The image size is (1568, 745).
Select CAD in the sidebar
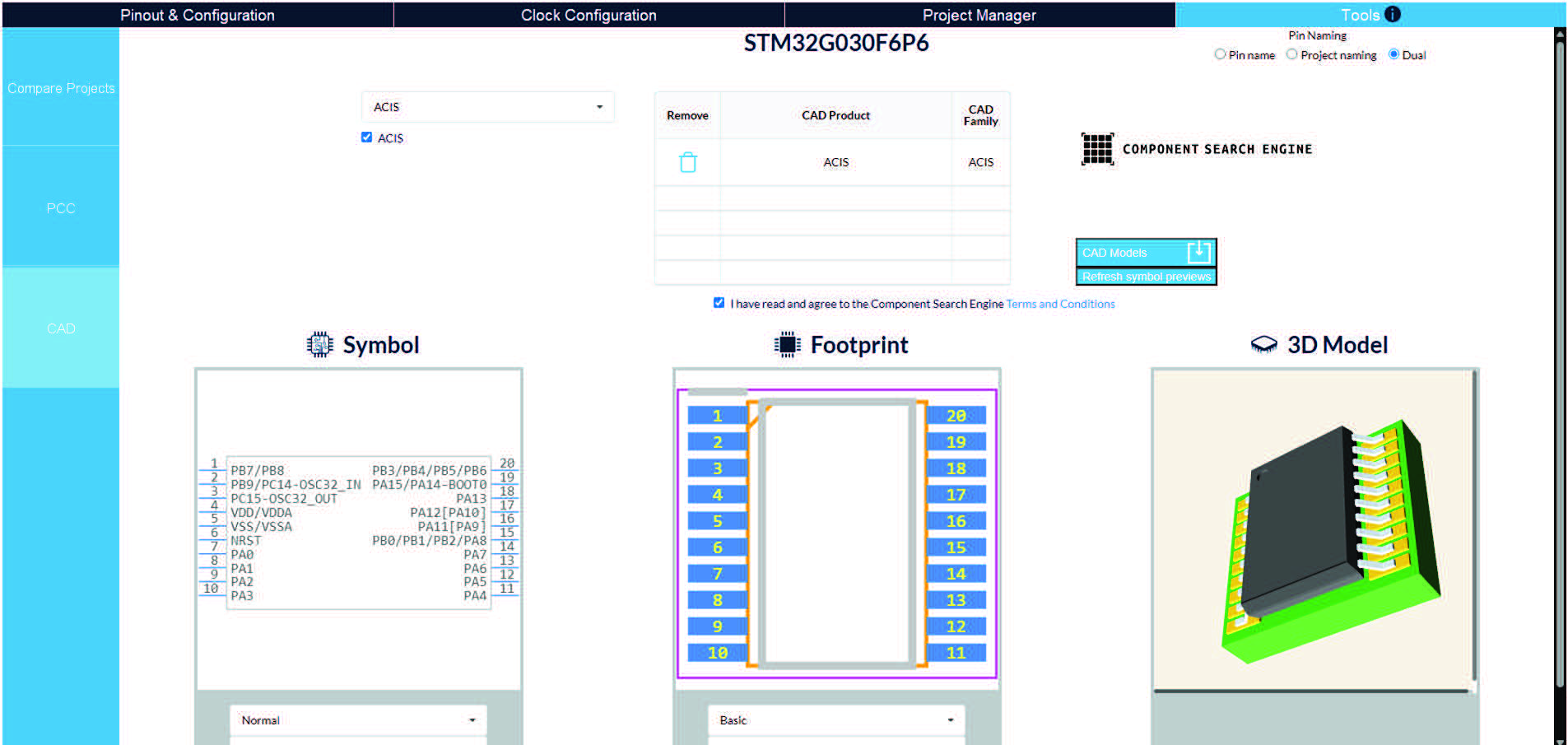tap(61, 328)
